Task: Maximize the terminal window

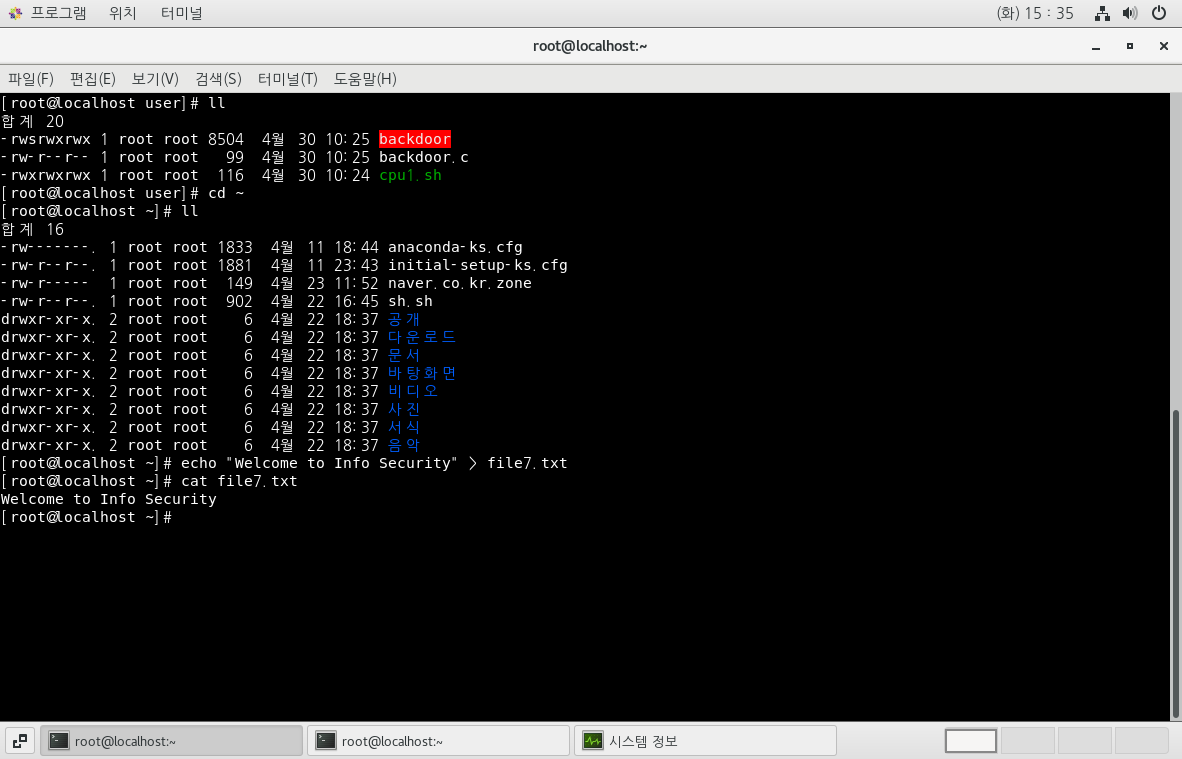Action: (1130, 47)
